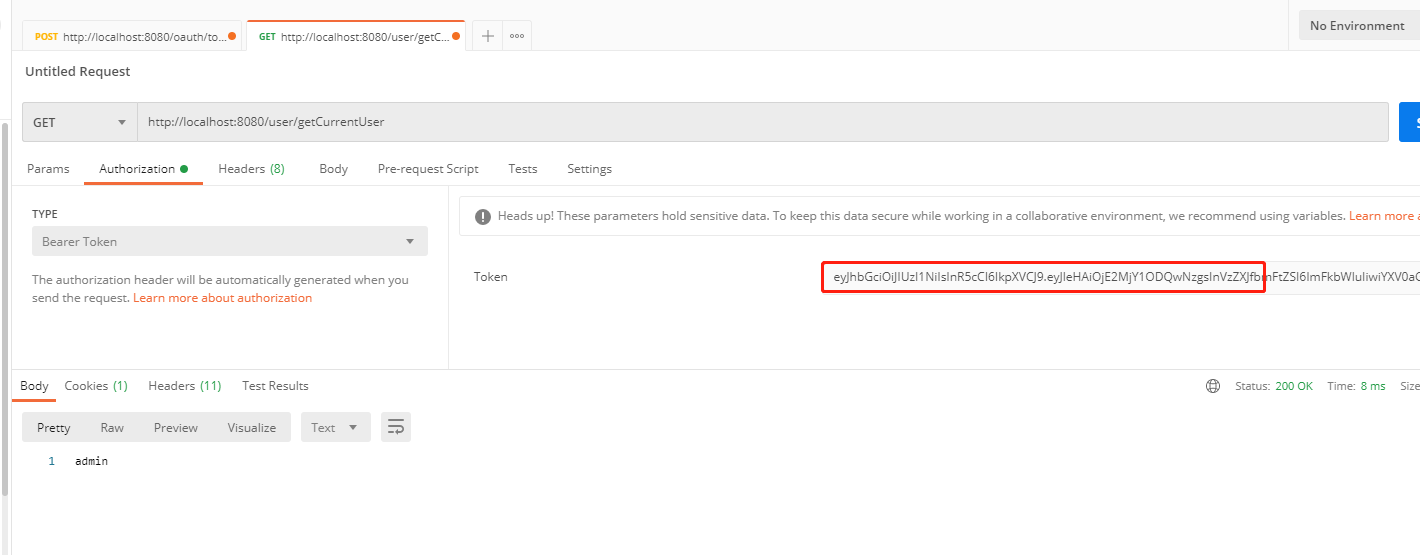Select the Raw response view
Screen dimensions: 1420x555
point(112,427)
